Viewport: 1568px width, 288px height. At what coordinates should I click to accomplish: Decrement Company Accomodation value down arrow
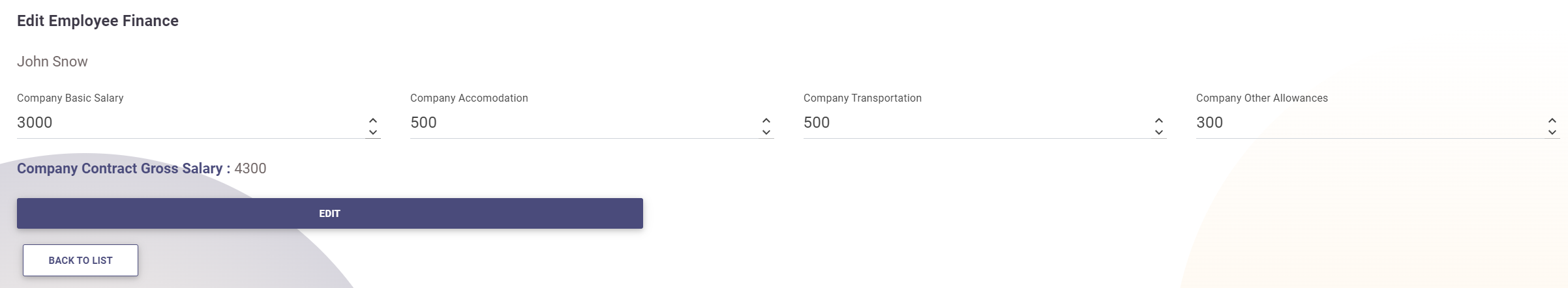pyautogui.click(x=766, y=132)
